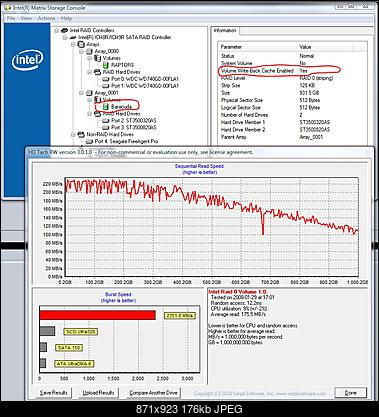Screen dimensions: 379x417
Task: Select the Non-RAID Hard Drives label
Action: [110, 135]
